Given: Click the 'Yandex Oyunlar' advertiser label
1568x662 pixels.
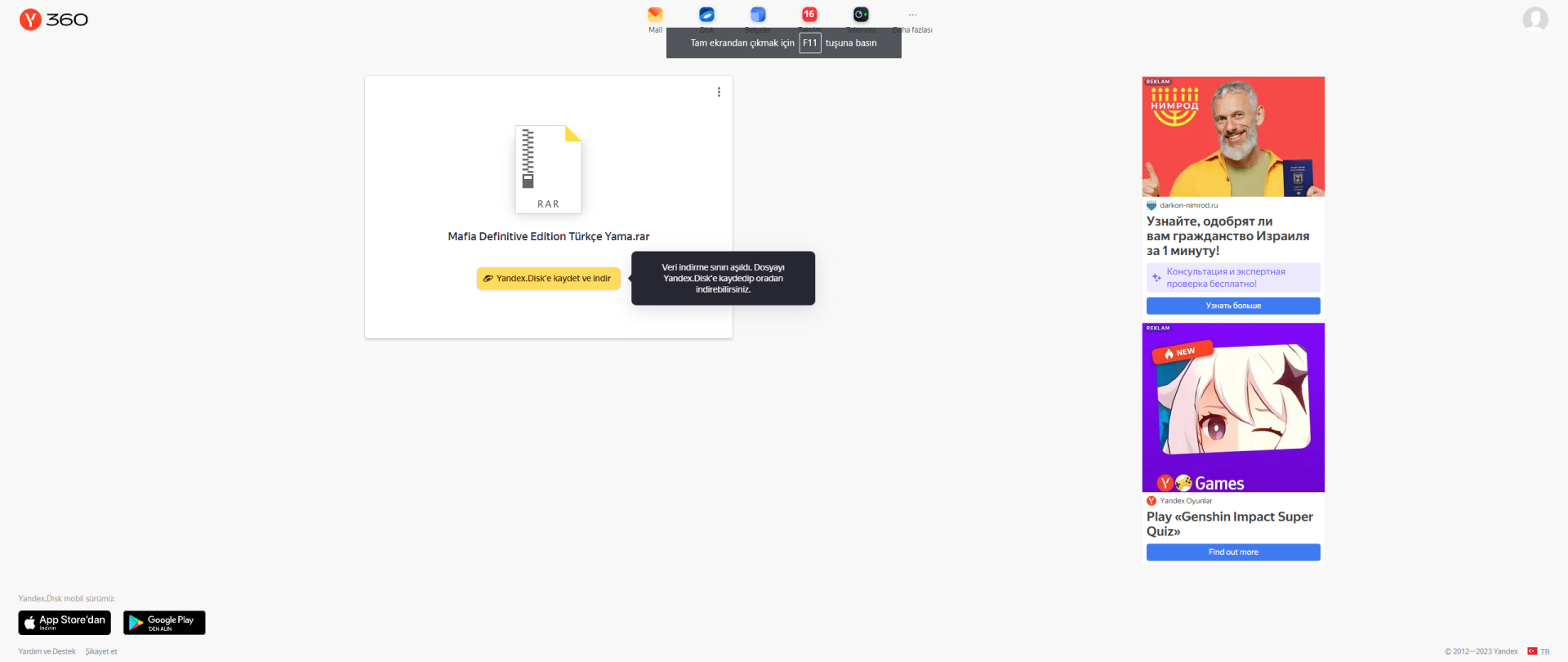Looking at the screenshot, I should coord(1186,501).
